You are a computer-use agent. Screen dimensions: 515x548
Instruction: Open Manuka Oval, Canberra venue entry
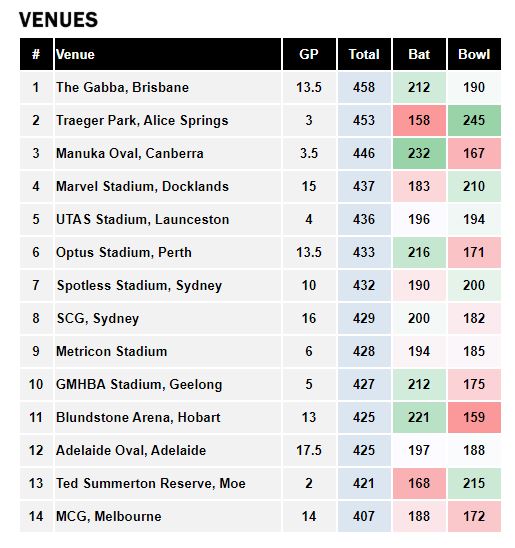[130, 153]
